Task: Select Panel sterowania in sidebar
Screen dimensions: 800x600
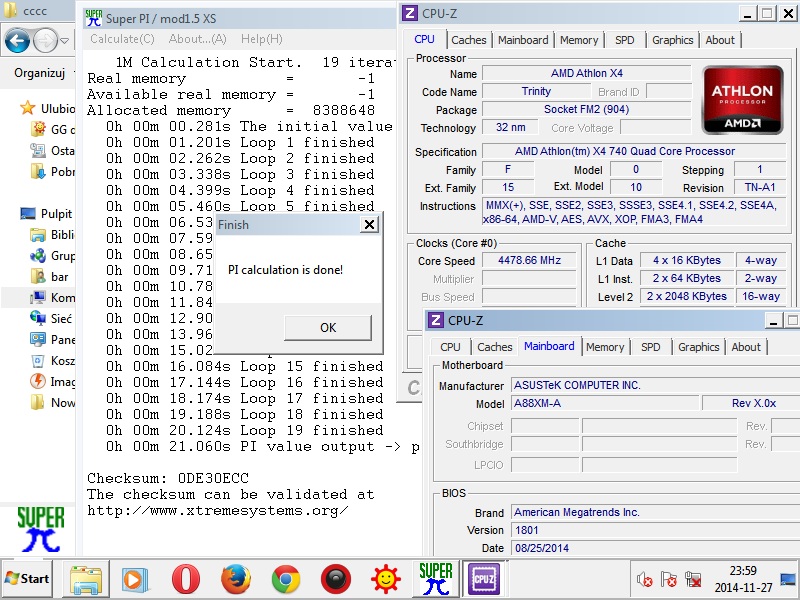Action: click(x=53, y=339)
